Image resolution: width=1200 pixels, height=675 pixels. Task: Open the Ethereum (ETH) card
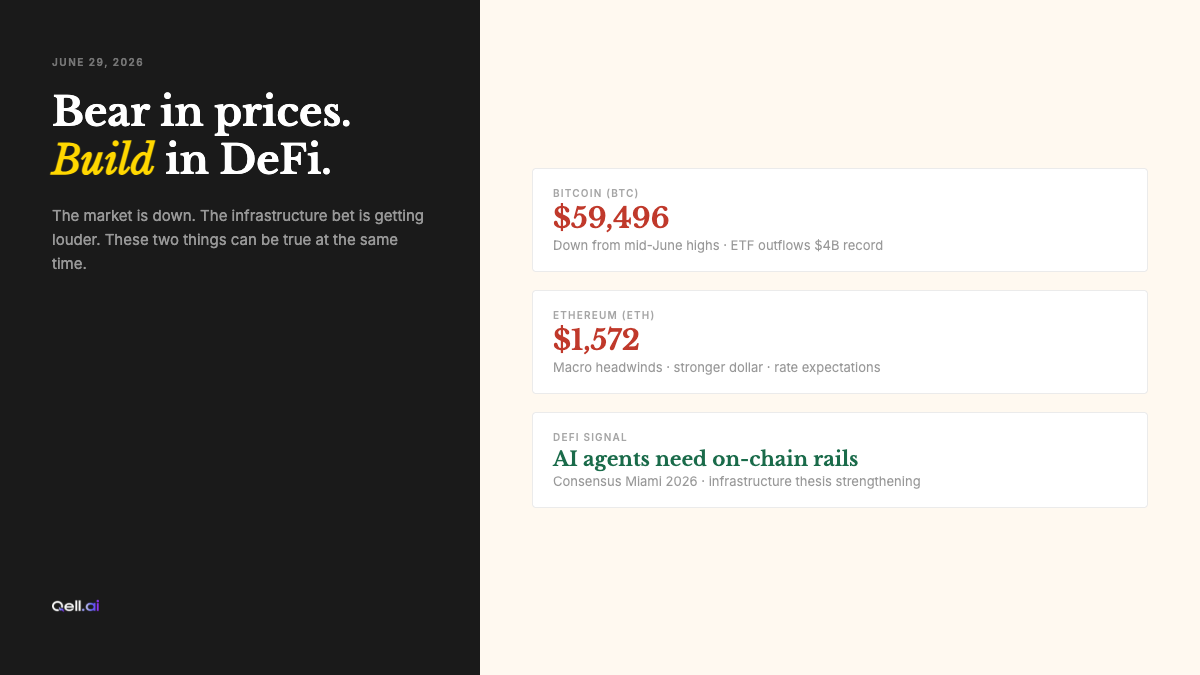point(840,342)
